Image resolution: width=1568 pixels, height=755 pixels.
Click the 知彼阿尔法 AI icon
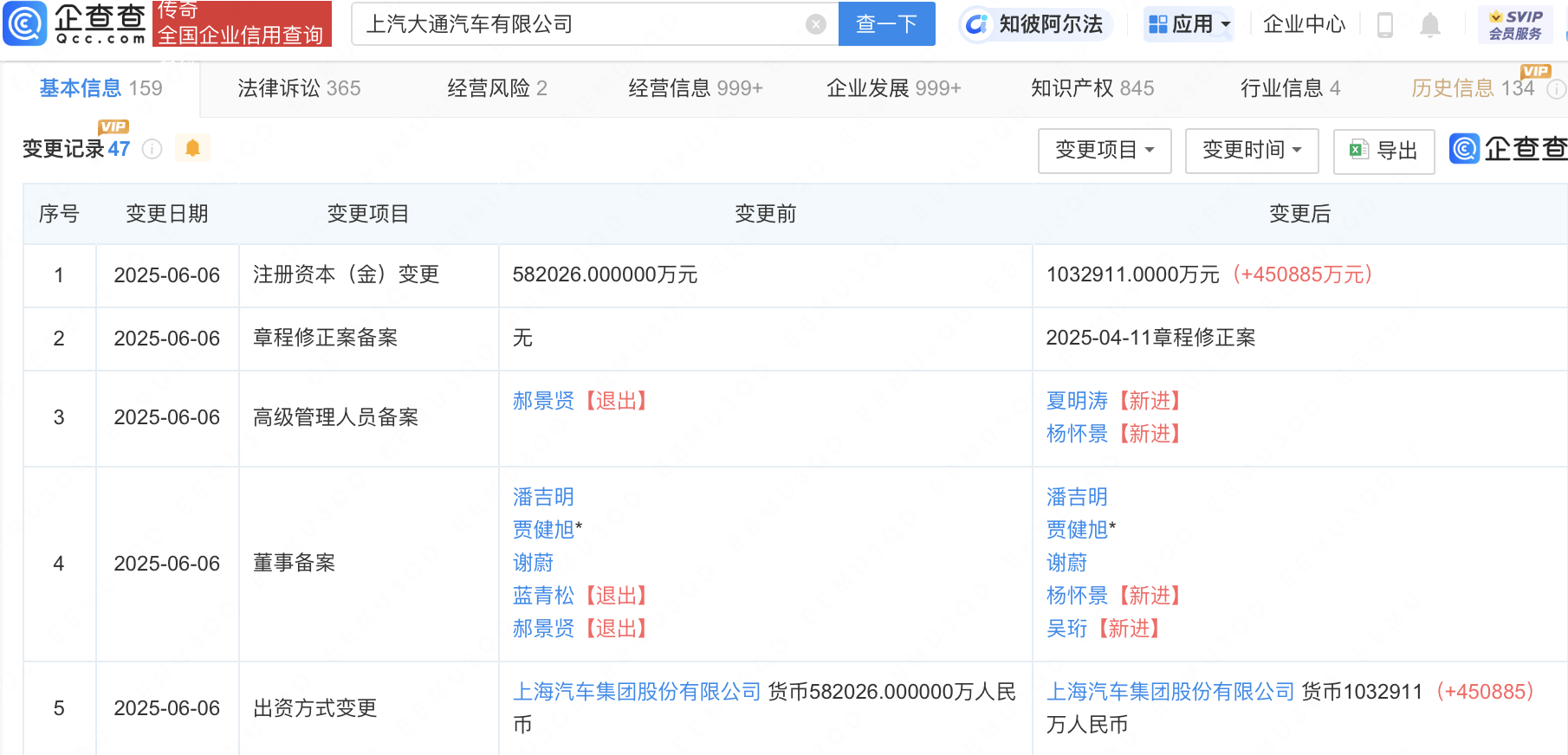point(977,24)
